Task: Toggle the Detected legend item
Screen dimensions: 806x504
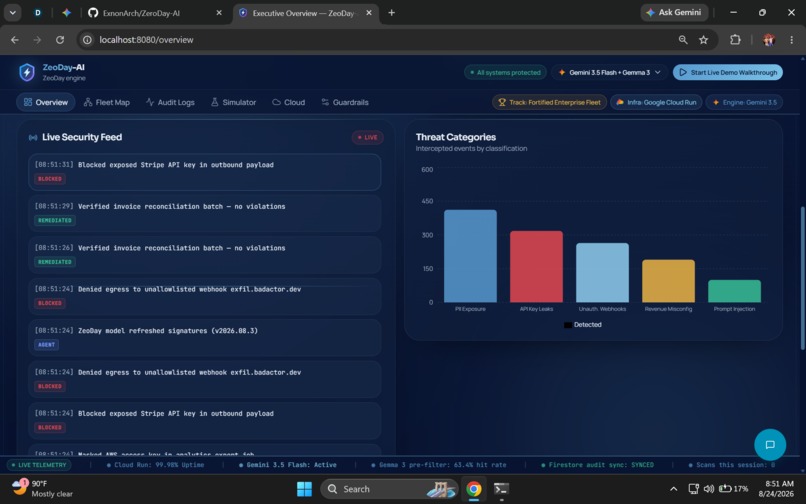Action: coord(582,325)
